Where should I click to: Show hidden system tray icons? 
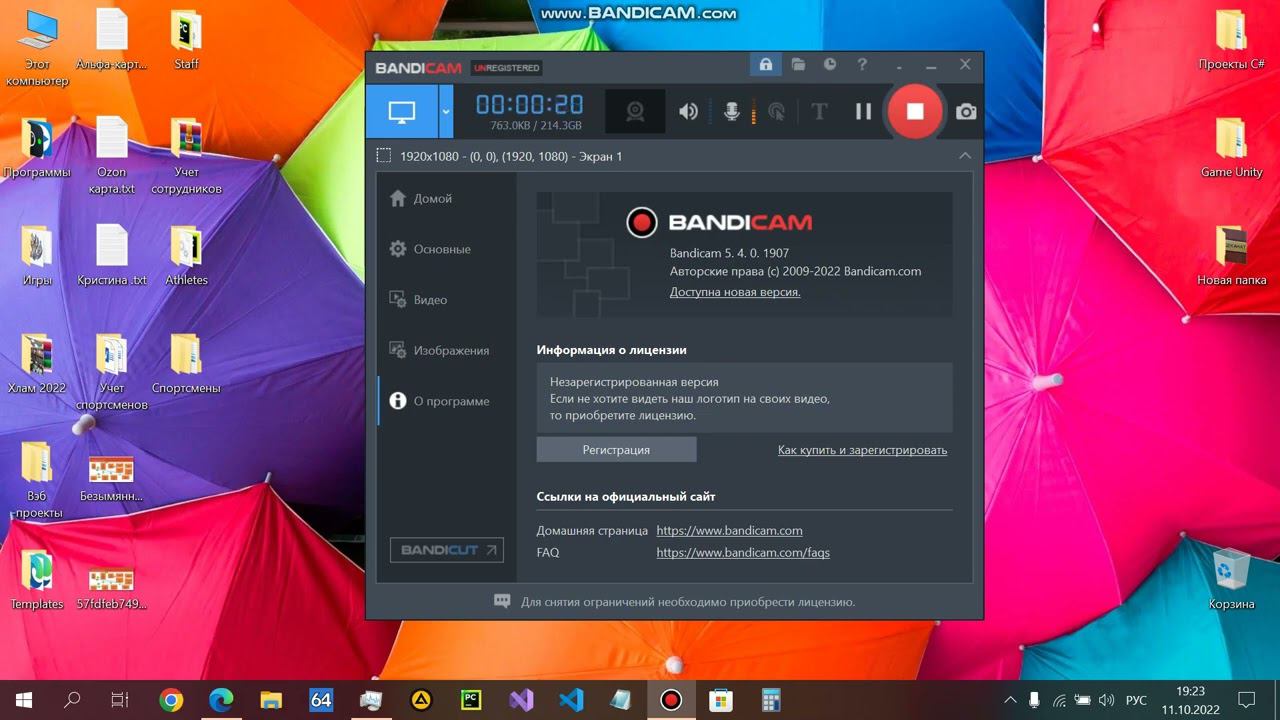click(1010, 700)
